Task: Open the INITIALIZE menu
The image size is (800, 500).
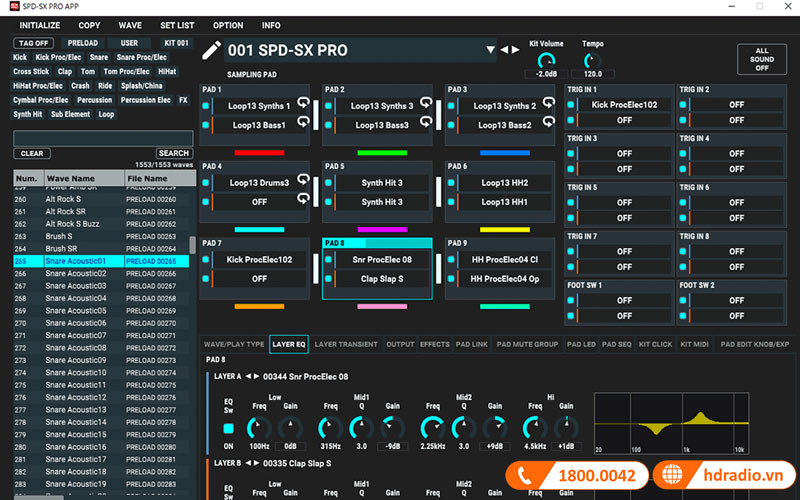Action: coord(40,26)
